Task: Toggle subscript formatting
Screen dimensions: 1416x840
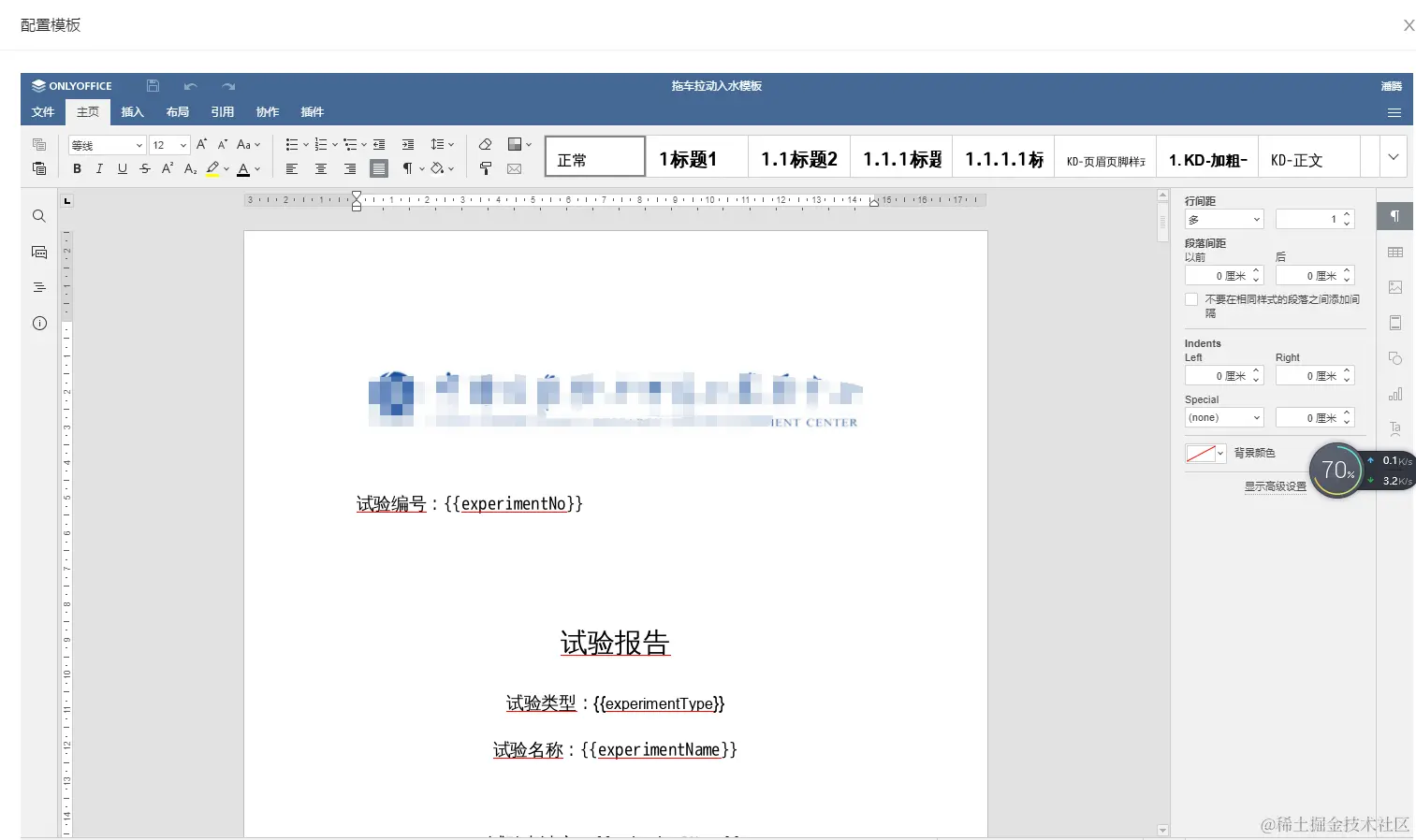Action: click(x=190, y=169)
